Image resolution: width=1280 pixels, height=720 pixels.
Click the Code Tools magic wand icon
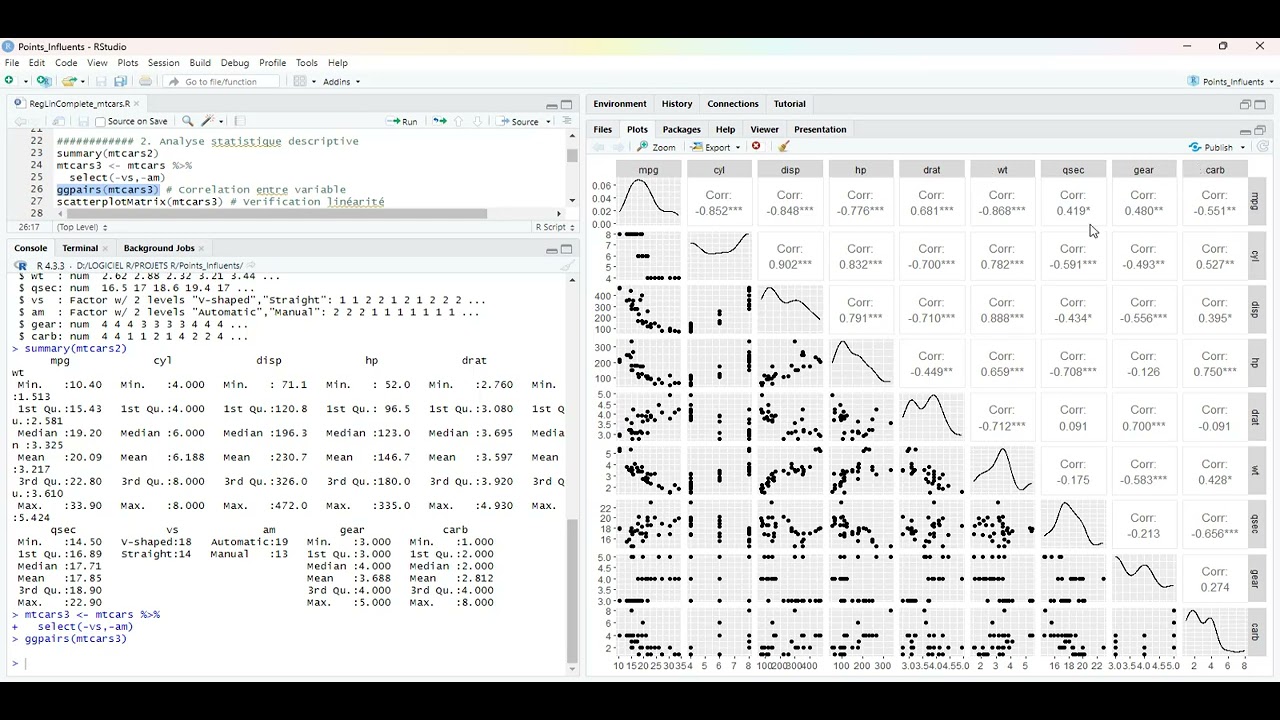[x=208, y=121]
